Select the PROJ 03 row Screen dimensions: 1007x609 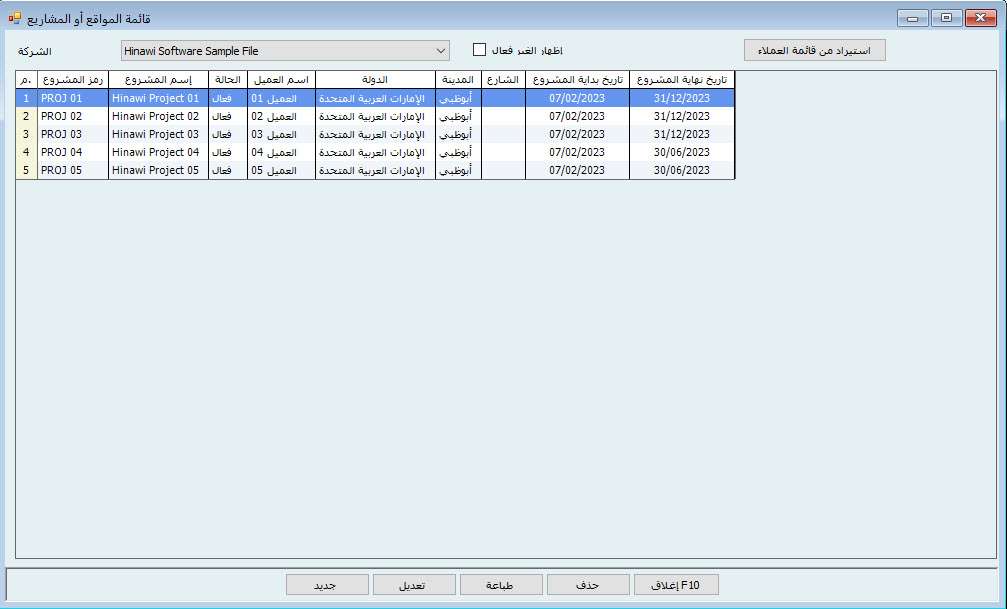72,134
